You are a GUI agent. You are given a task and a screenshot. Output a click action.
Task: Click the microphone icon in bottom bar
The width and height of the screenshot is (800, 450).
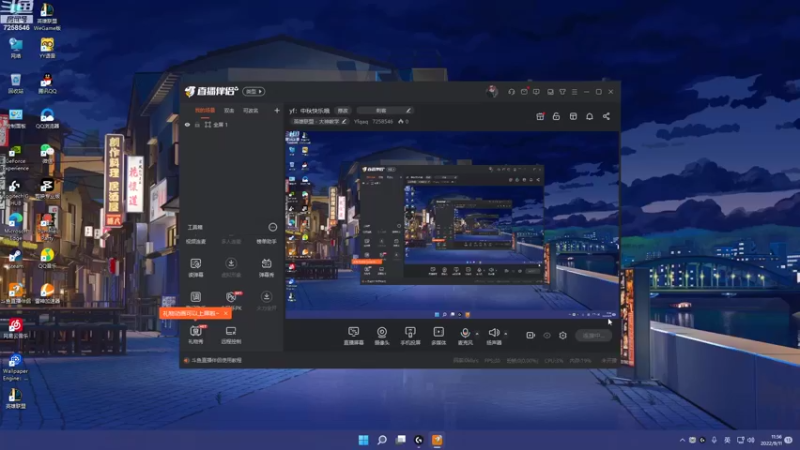coord(465,333)
